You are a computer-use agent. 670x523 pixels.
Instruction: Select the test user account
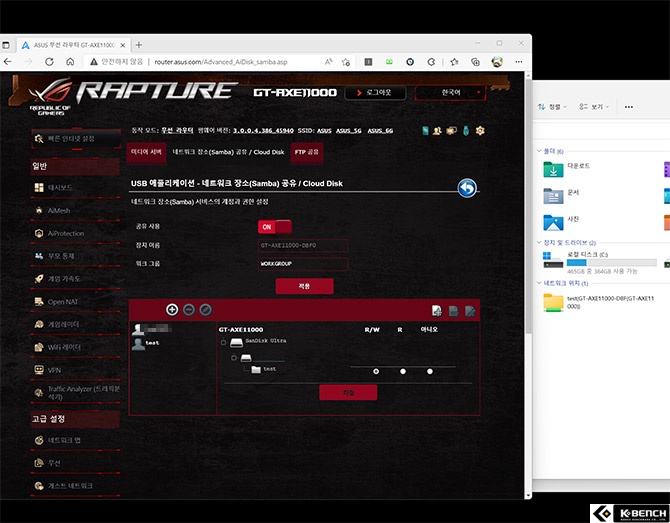146,344
